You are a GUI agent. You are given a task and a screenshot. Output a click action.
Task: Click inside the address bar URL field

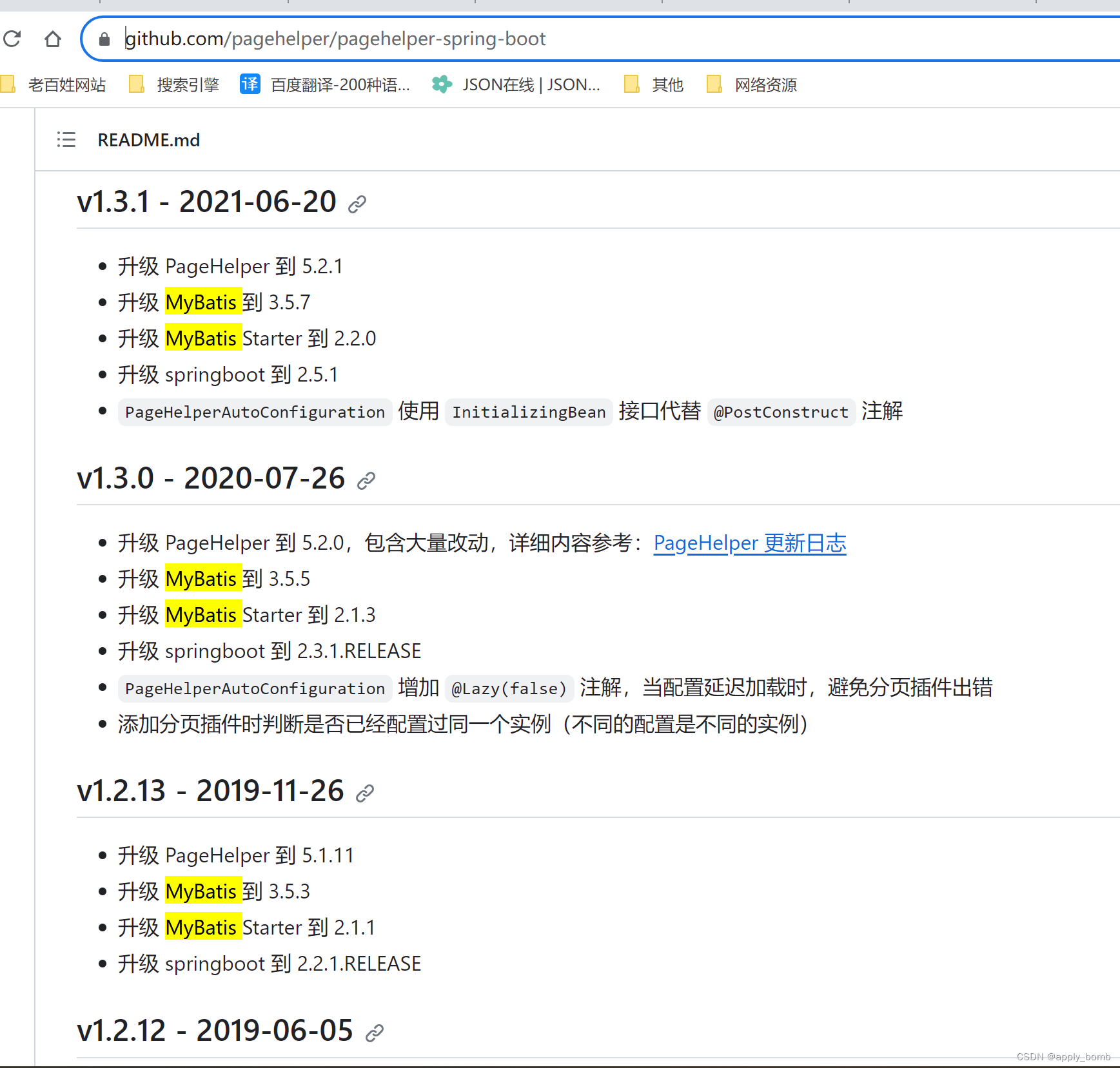coord(335,39)
